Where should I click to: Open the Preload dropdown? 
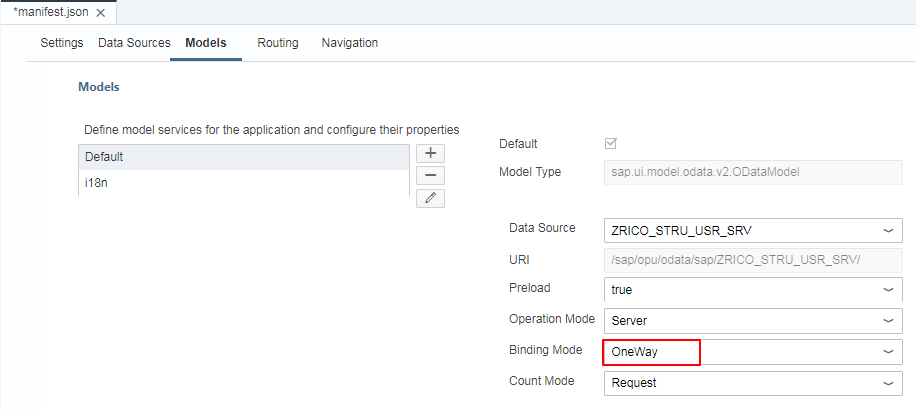(x=888, y=290)
